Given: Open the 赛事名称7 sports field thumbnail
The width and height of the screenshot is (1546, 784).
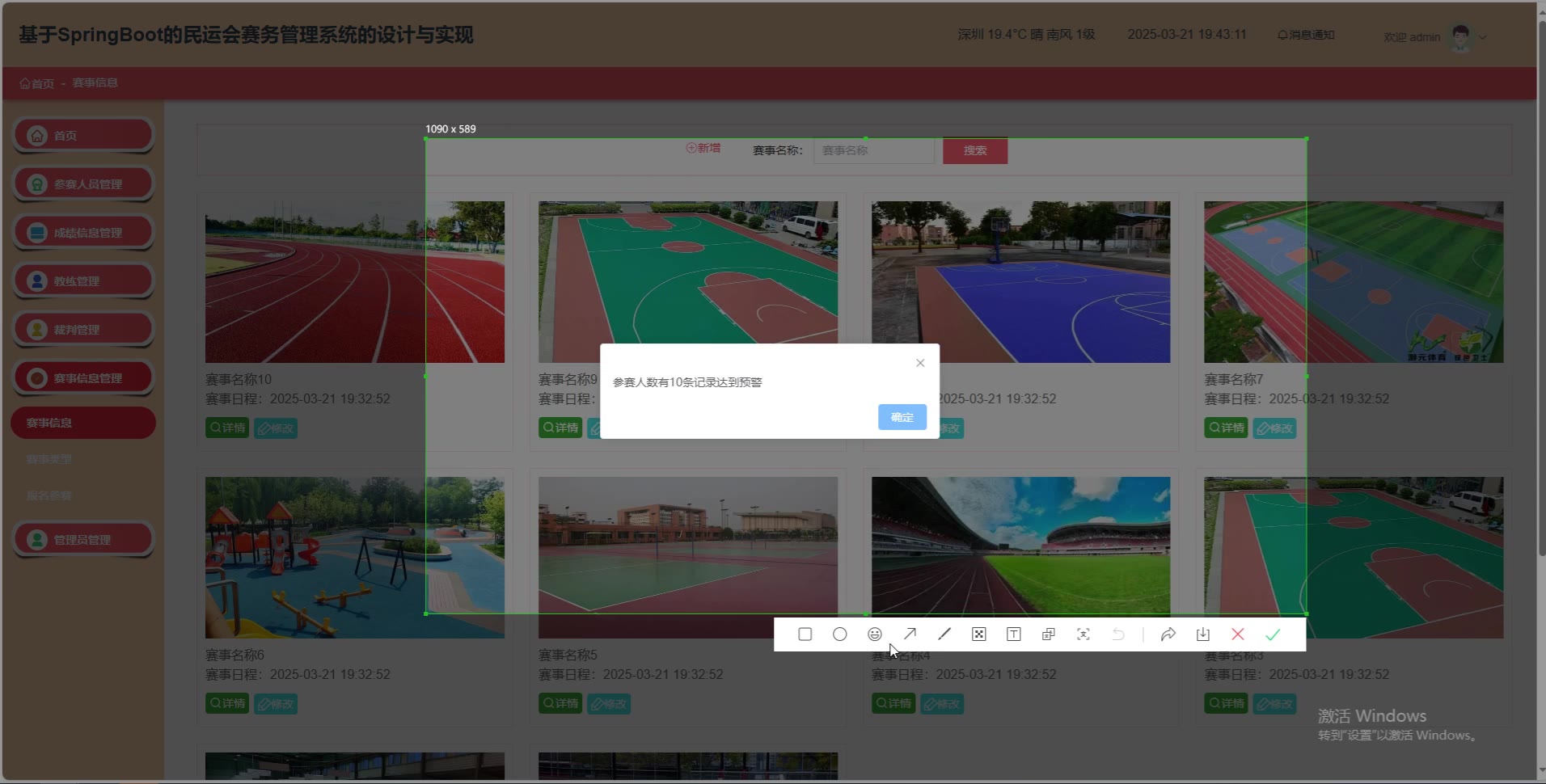Looking at the screenshot, I should (1354, 282).
